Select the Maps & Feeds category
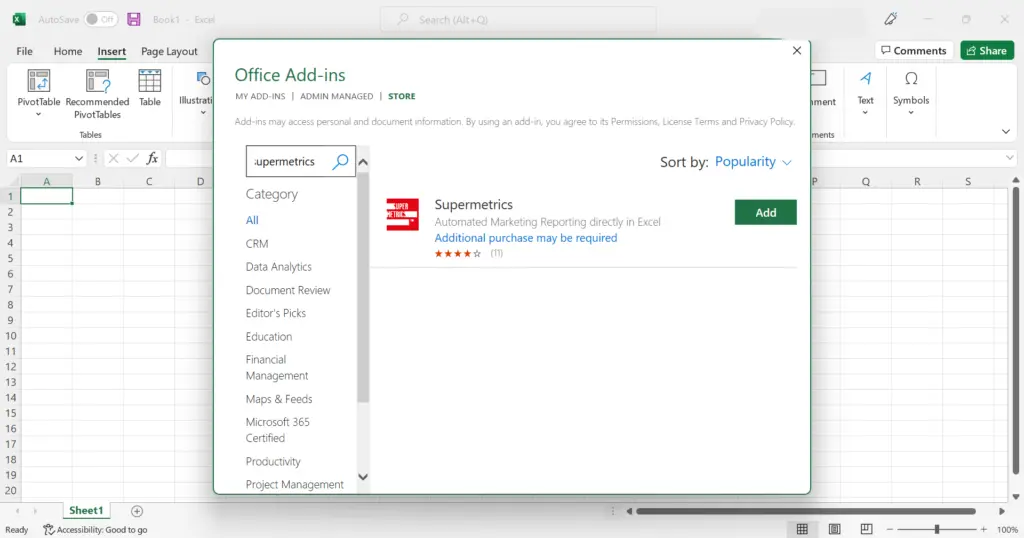The image size is (1024, 538). [x=279, y=399]
